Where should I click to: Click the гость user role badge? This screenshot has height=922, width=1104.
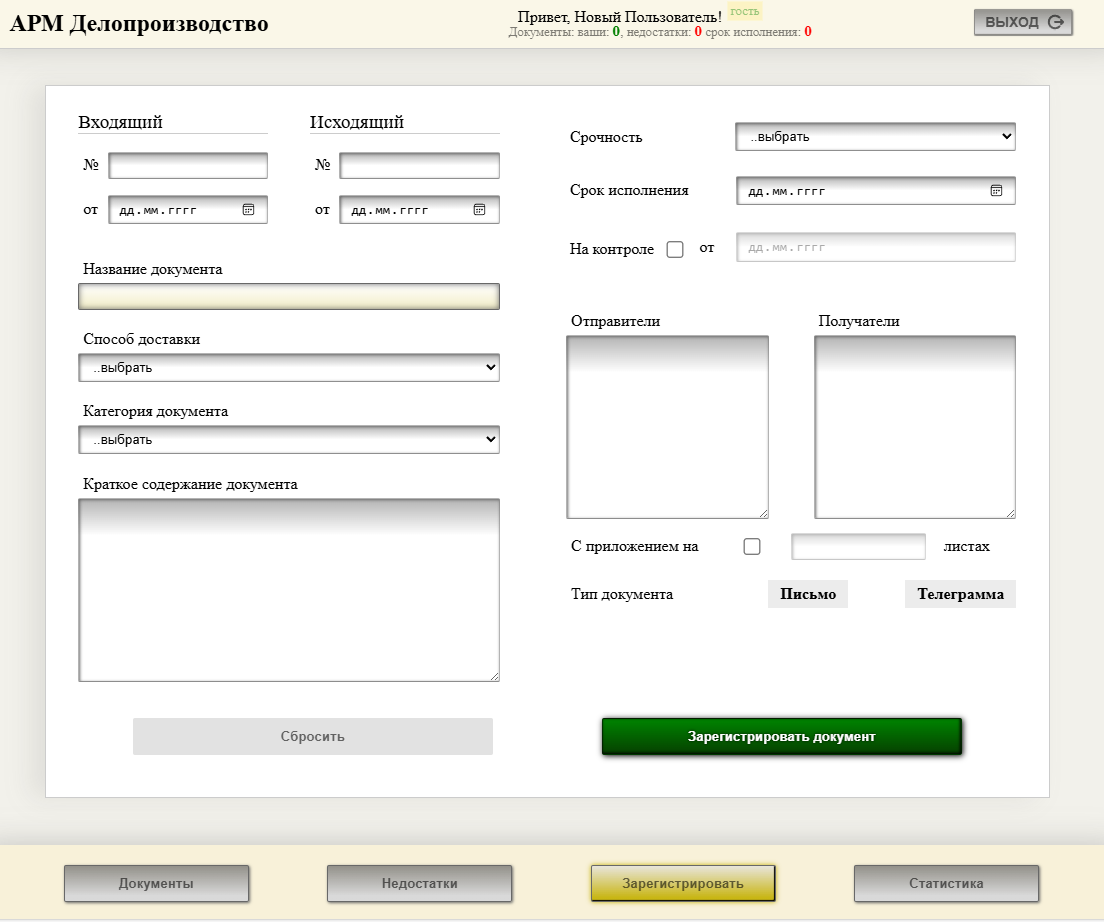pyautogui.click(x=744, y=11)
